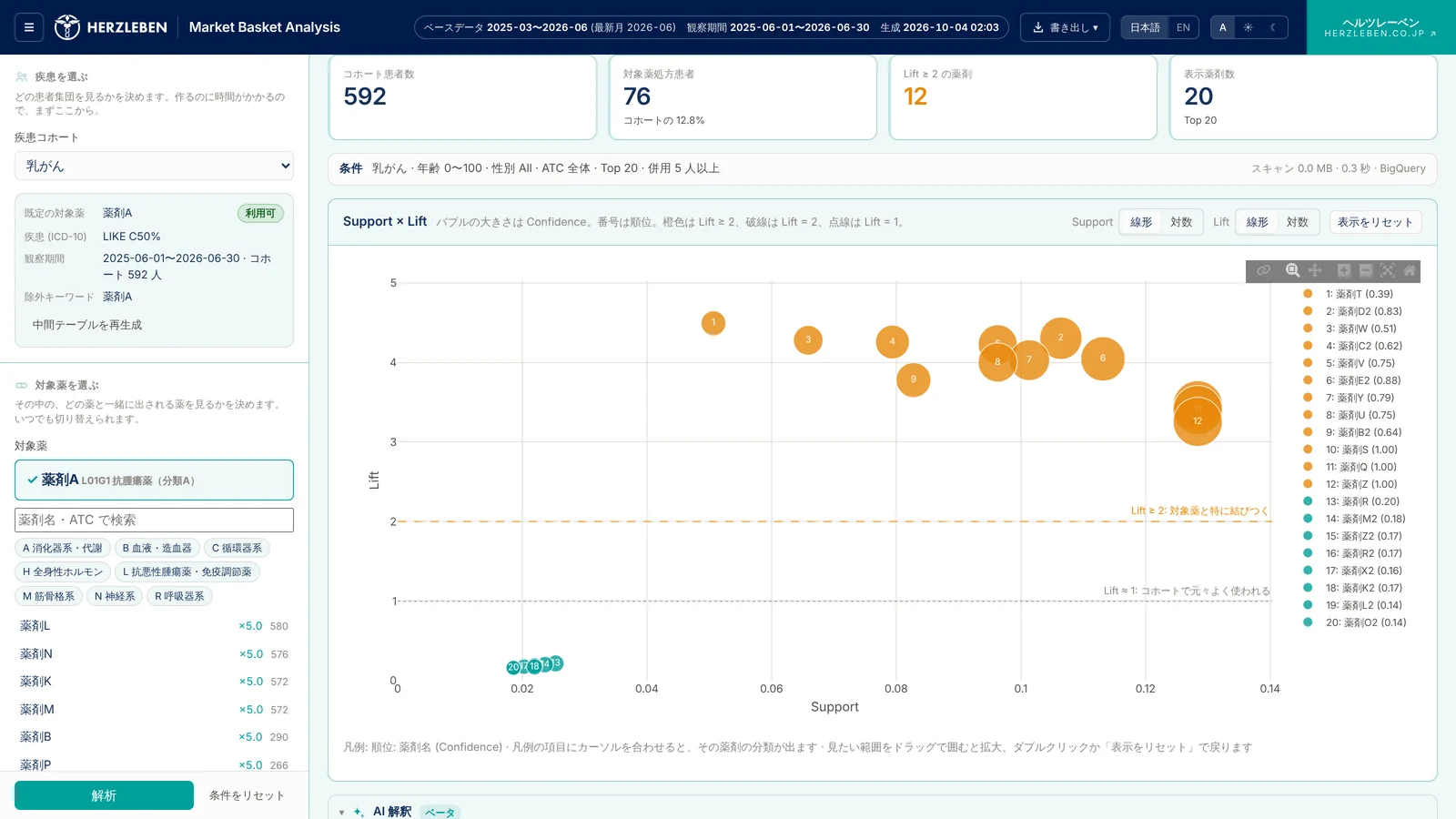Open the hamburger menu in the header
This screenshot has height=819, width=1456.
tap(29, 27)
